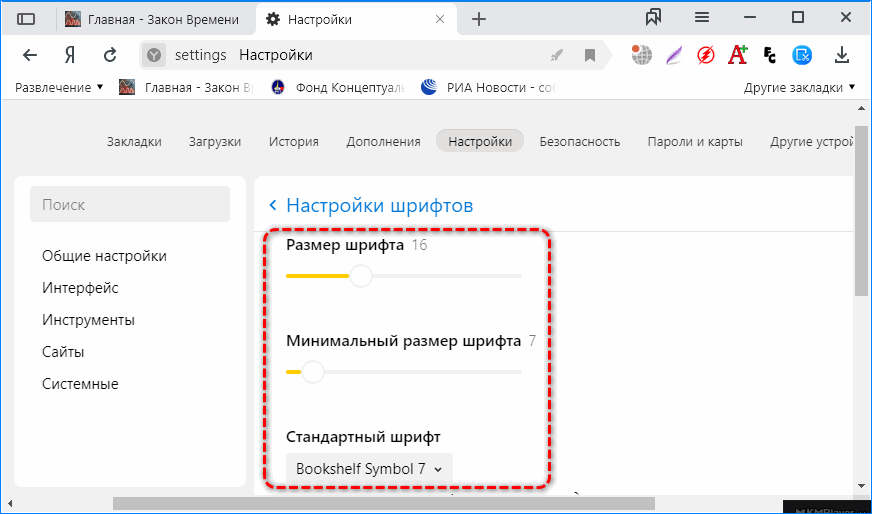The height and width of the screenshot is (514, 872).
Task: Open the red lightning extension icon
Action: [706, 55]
